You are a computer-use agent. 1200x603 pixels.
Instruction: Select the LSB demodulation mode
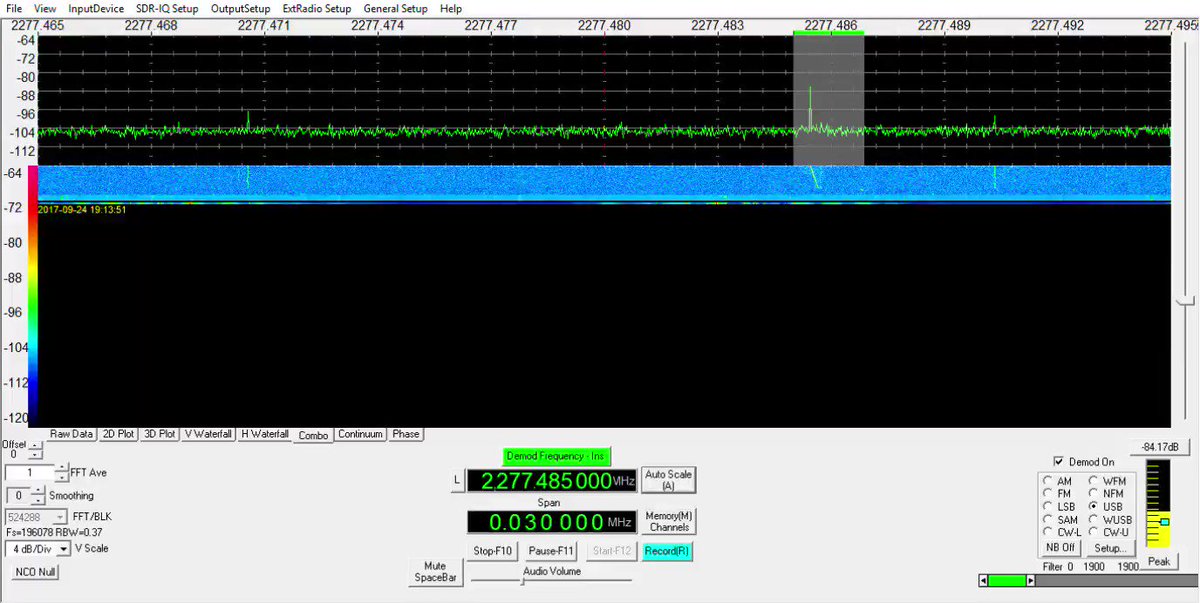(1048, 507)
